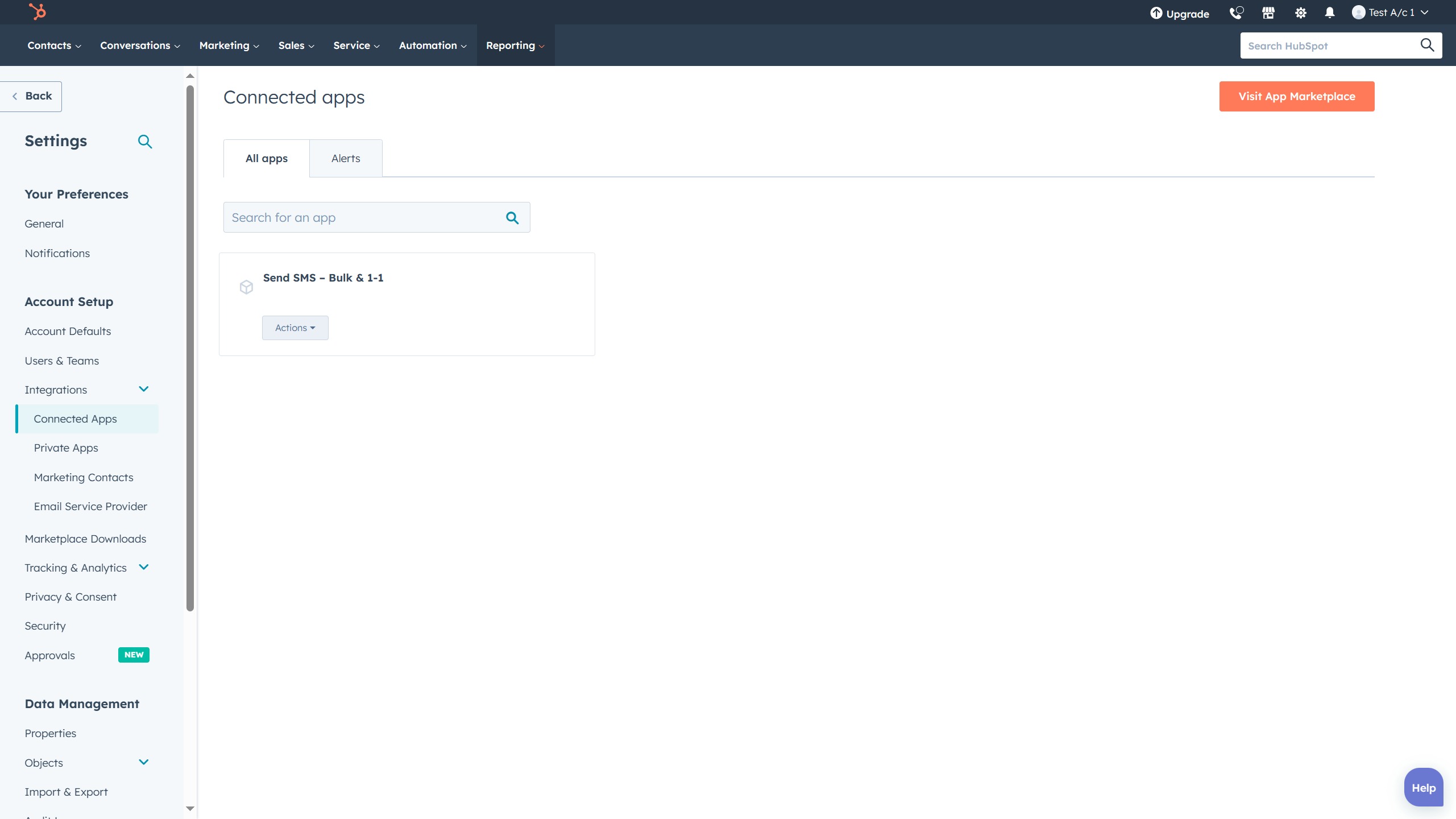Click Visit App Marketplace button

point(1297,97)
